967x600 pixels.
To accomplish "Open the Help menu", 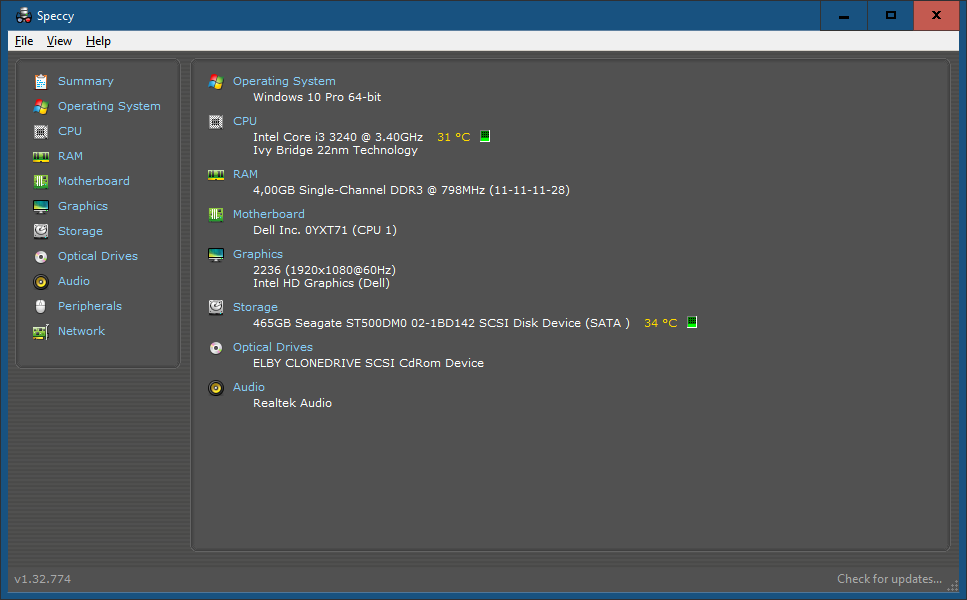I will (98, 41).
